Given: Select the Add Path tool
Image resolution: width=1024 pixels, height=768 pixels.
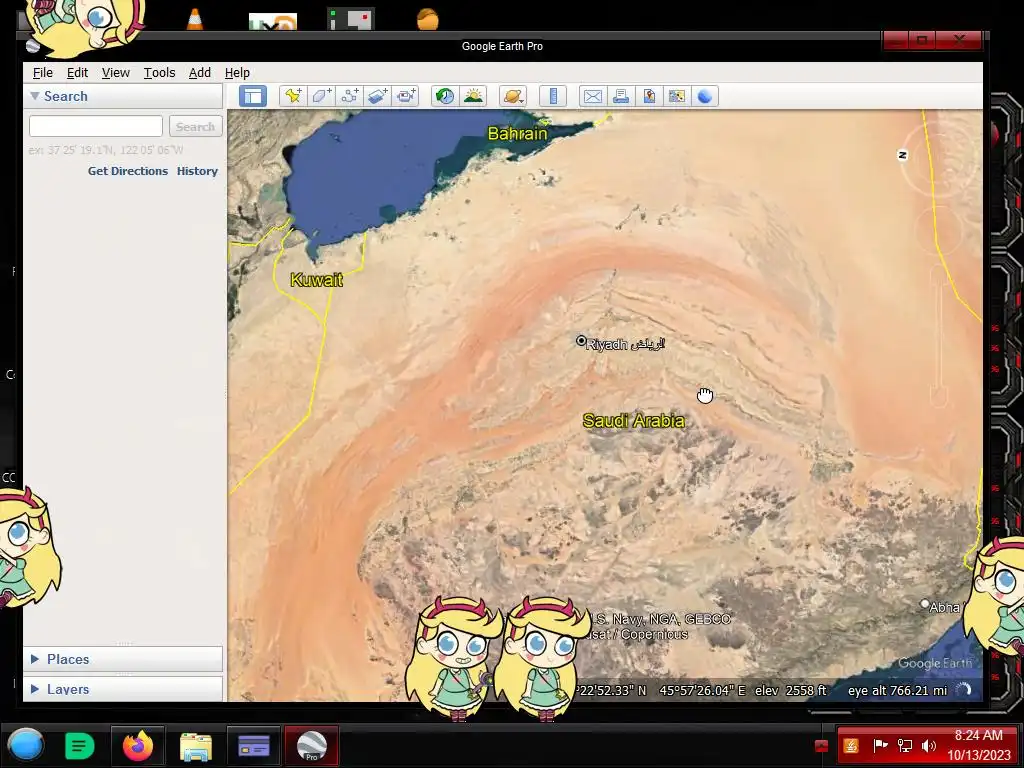Looking at the screenshot, I should click(349, 97).
